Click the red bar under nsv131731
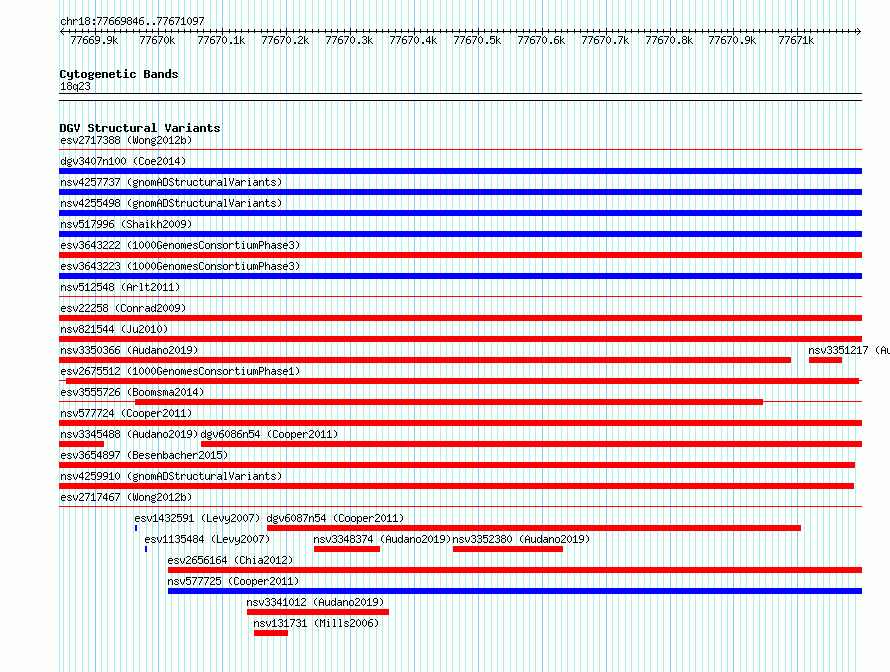This screenshot has width=890, height=672. [x=271, y=633]
